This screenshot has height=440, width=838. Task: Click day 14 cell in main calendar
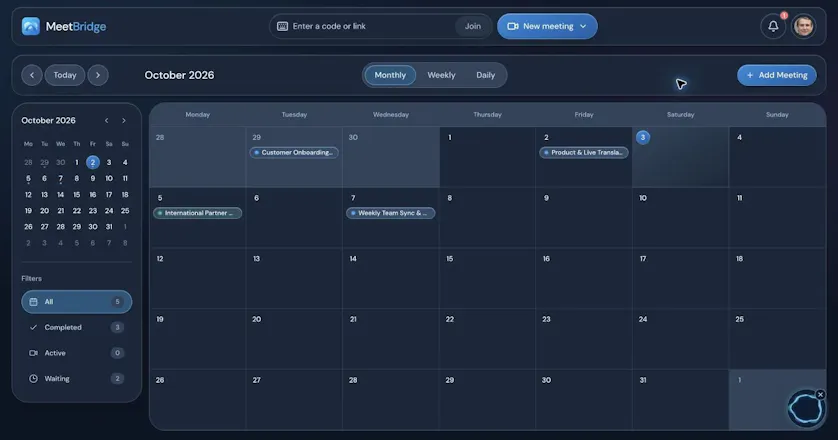(391, 278)
